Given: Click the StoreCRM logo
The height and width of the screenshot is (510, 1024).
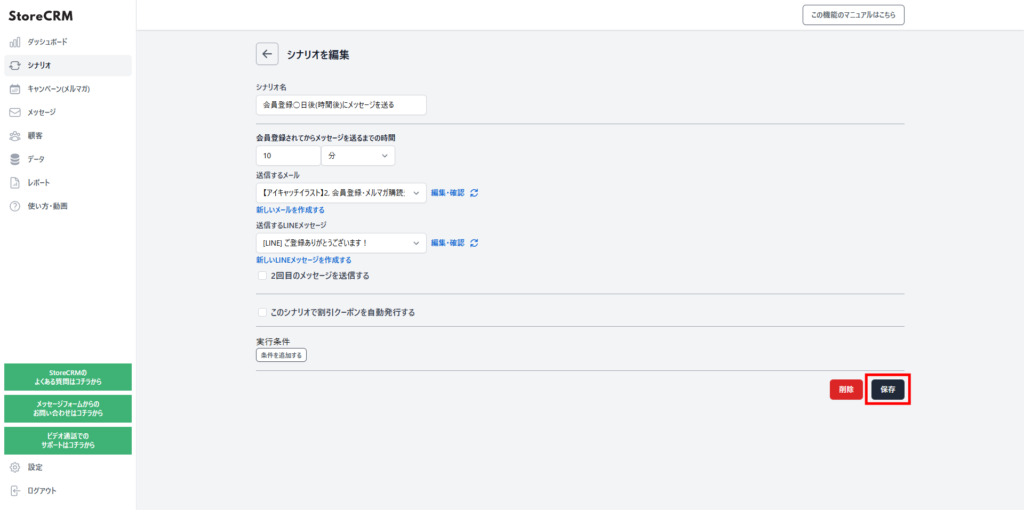Looking at the screenshot, I should tap(40, 16).
